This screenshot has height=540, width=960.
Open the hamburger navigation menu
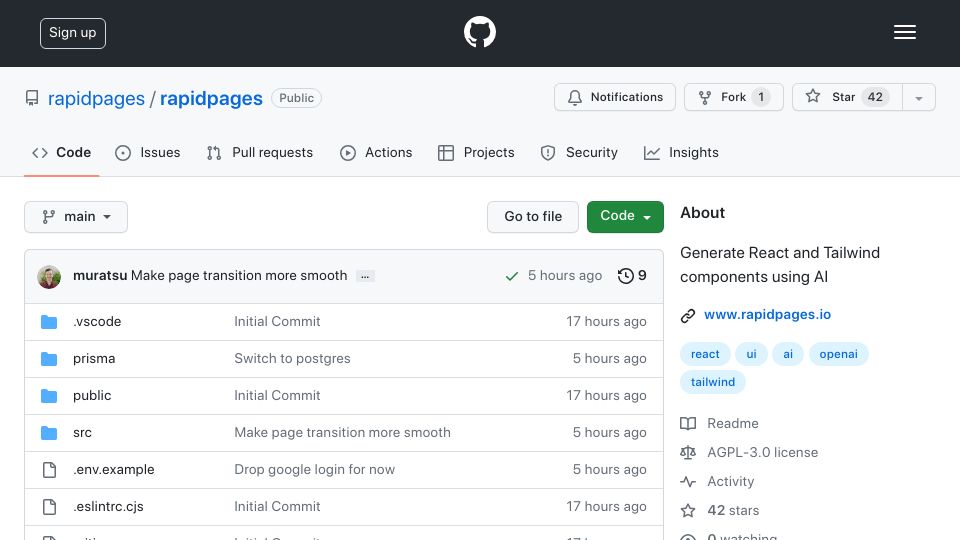coord(904,32)
